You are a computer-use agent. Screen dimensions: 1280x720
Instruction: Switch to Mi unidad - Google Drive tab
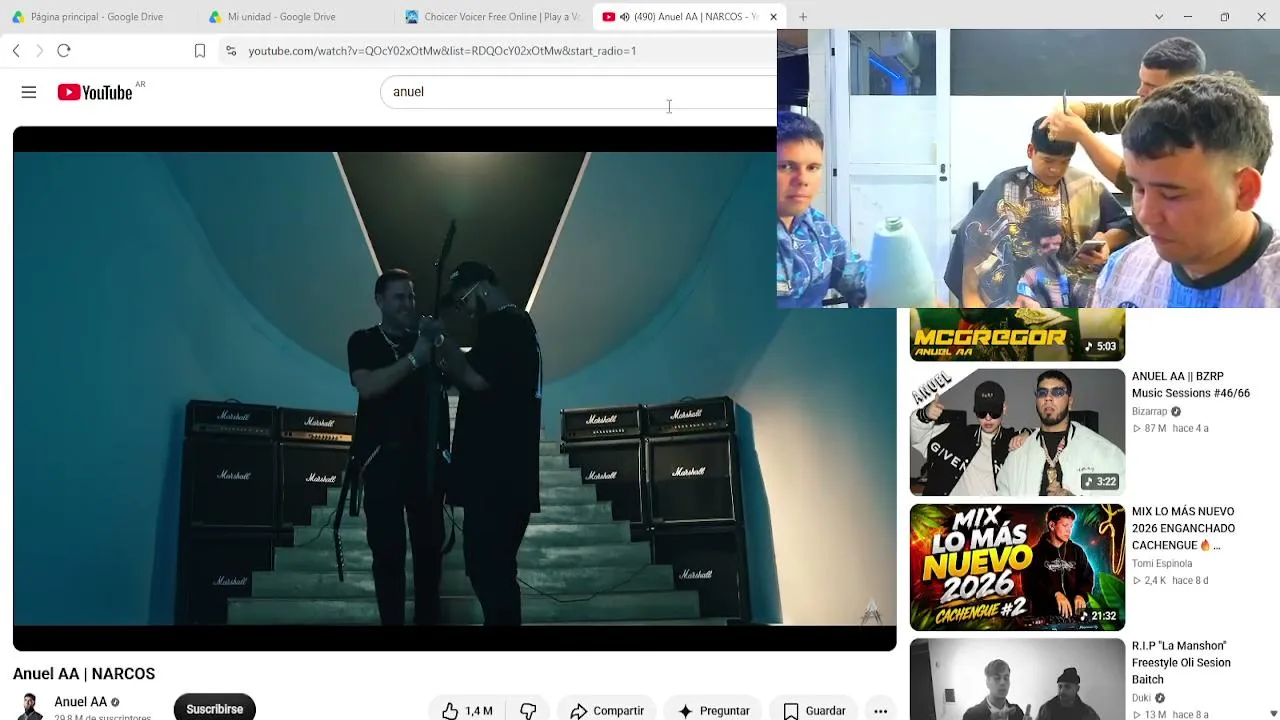point(290,17)
